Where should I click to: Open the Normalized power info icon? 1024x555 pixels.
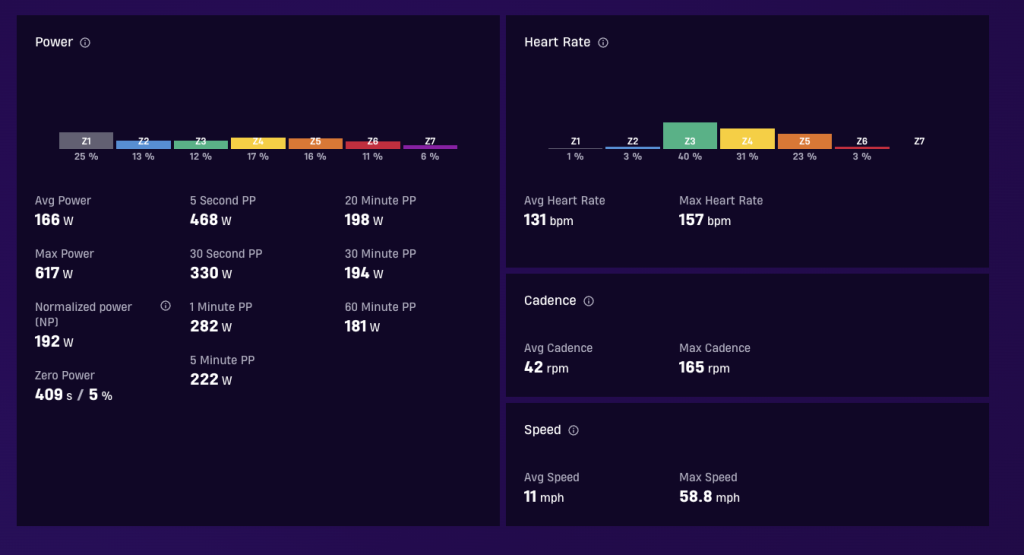(165, 306)
